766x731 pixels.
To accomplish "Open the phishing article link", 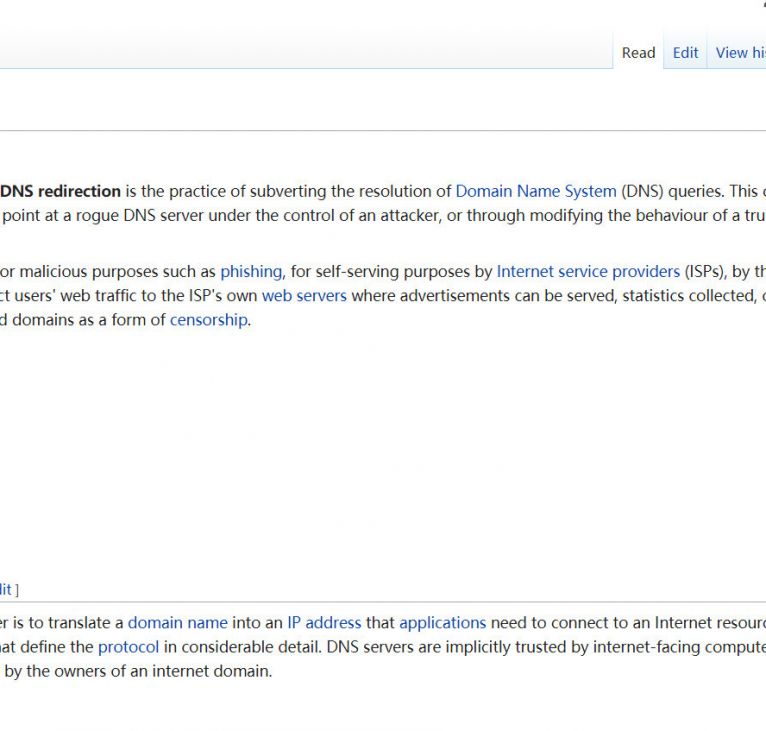I will point(252,272).
